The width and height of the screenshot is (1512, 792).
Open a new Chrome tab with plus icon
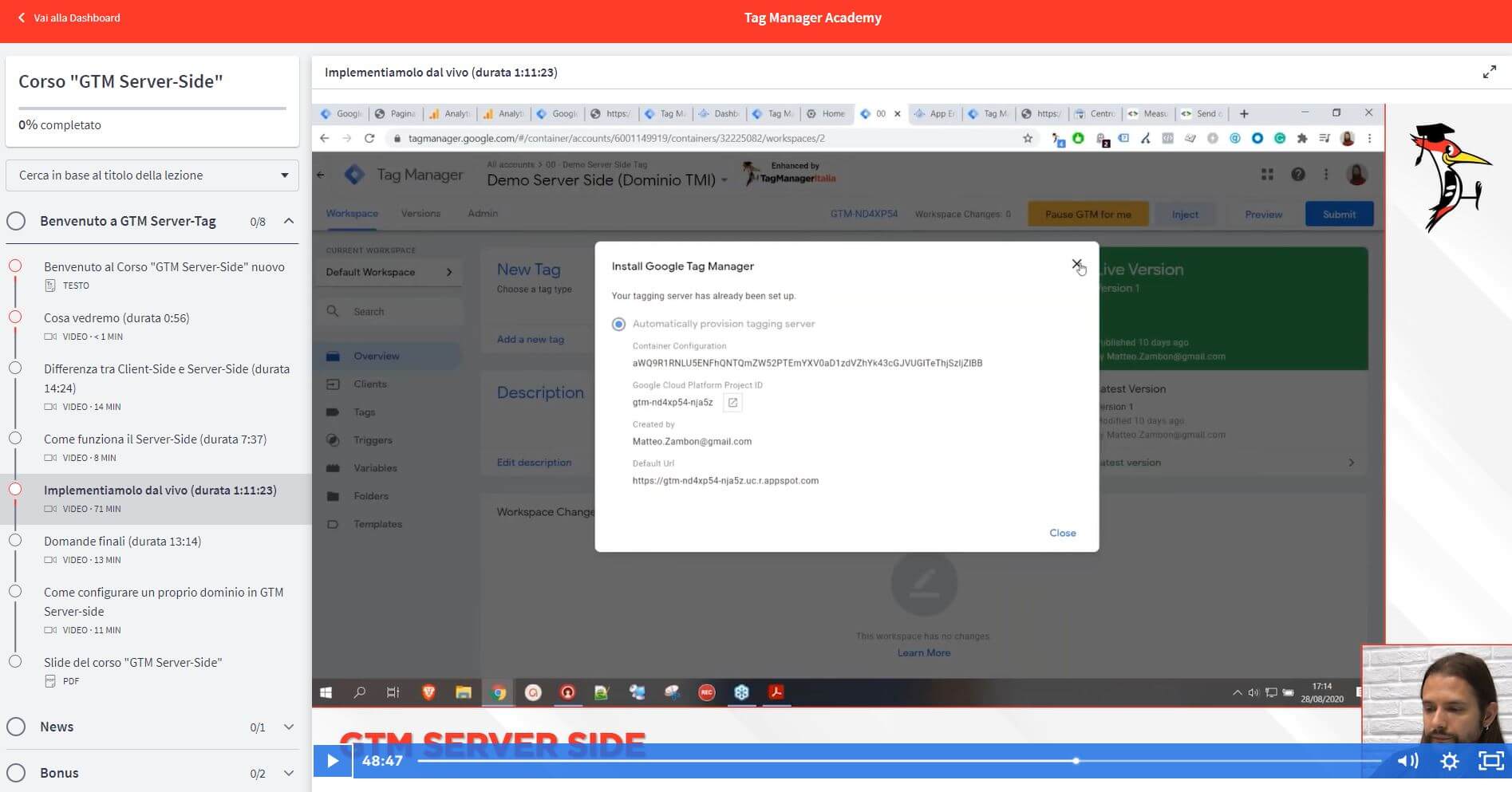coord(1244,113)
